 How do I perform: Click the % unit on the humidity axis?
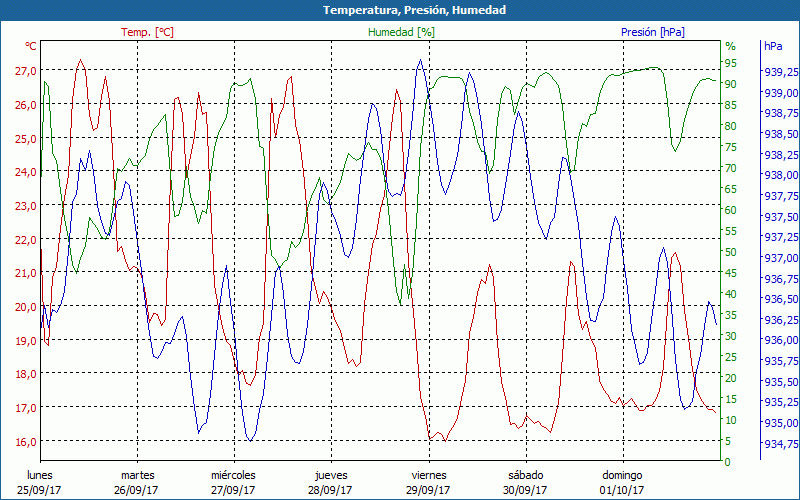pos(730,46)
